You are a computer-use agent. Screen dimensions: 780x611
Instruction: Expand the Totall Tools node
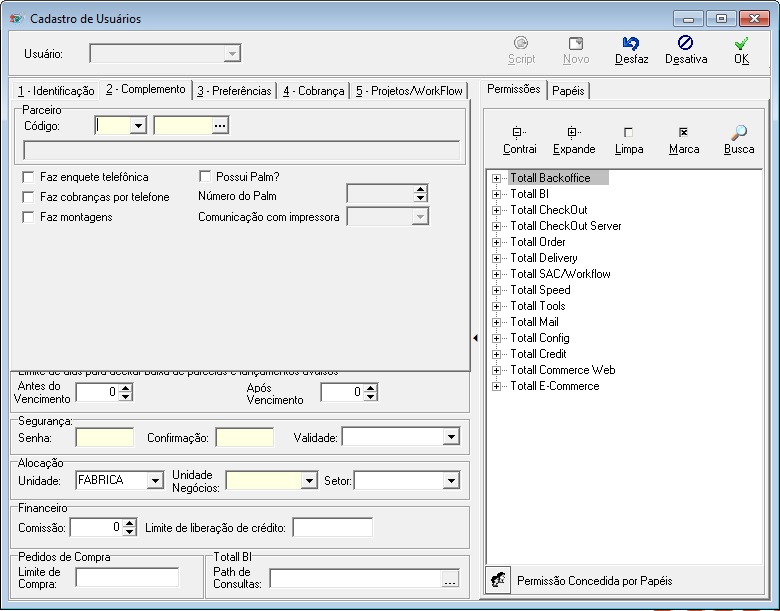(x=496, y=306)
